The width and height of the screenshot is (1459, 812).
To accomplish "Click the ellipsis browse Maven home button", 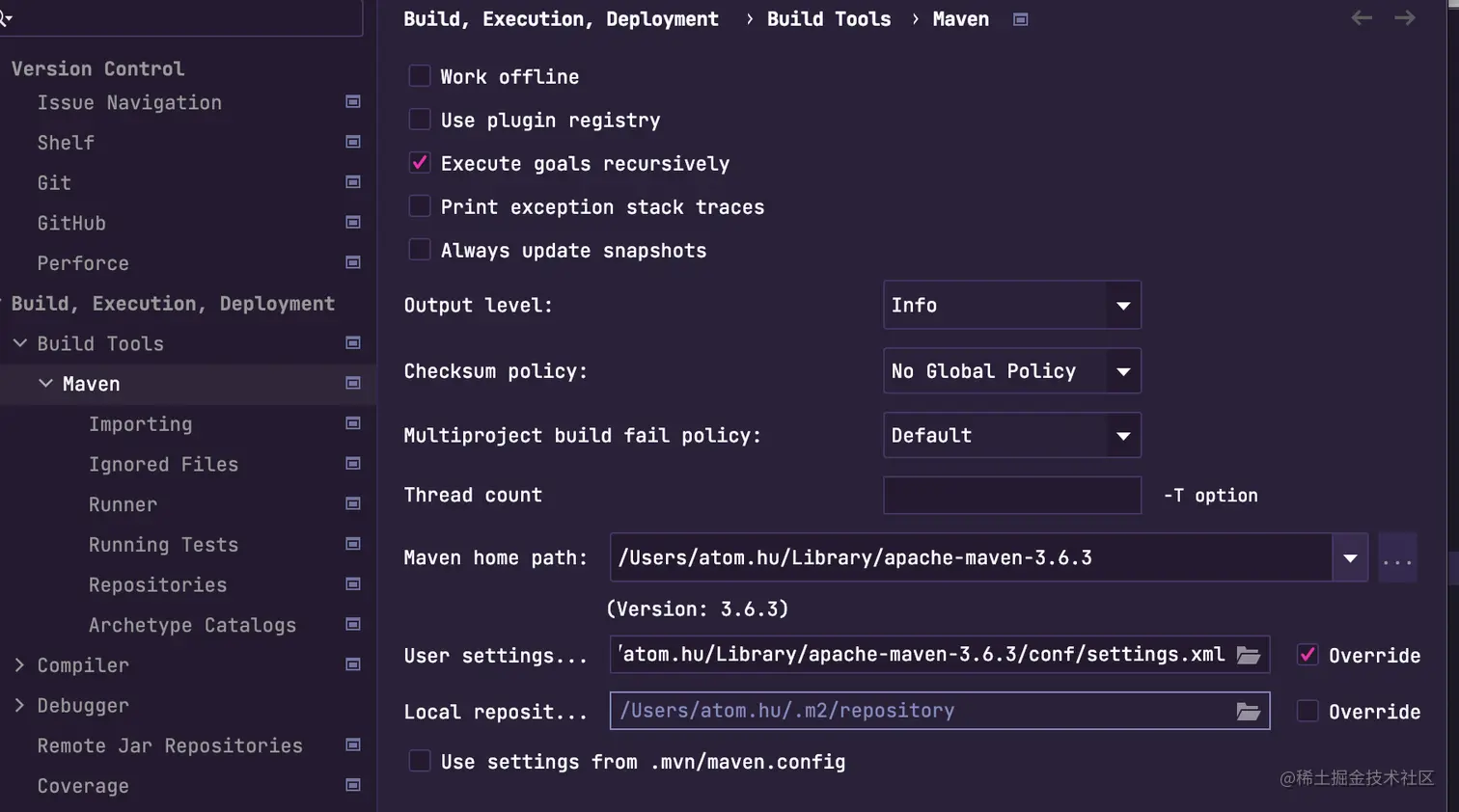I will point(1397,558).
